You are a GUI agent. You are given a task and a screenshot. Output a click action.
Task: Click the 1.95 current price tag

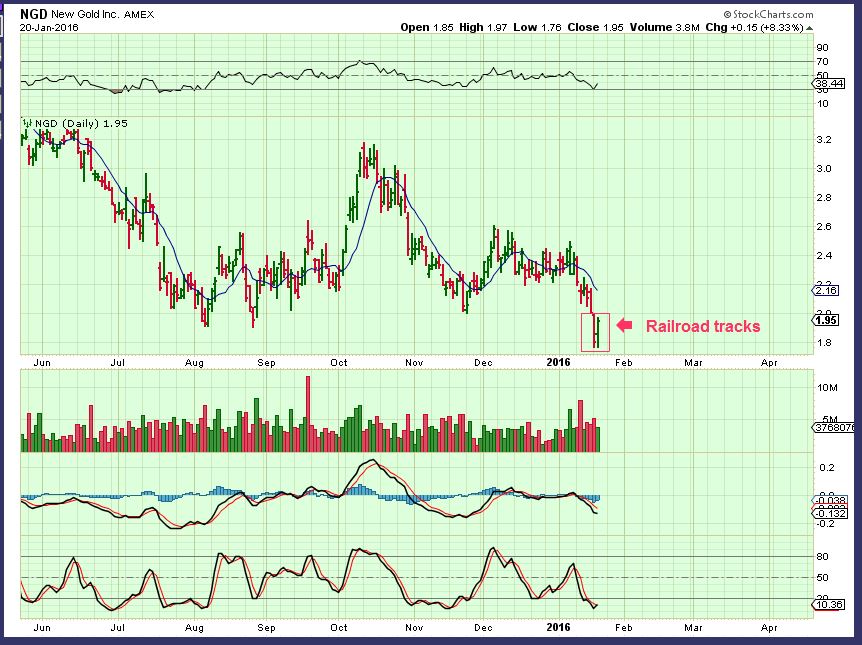coord(826,320)
